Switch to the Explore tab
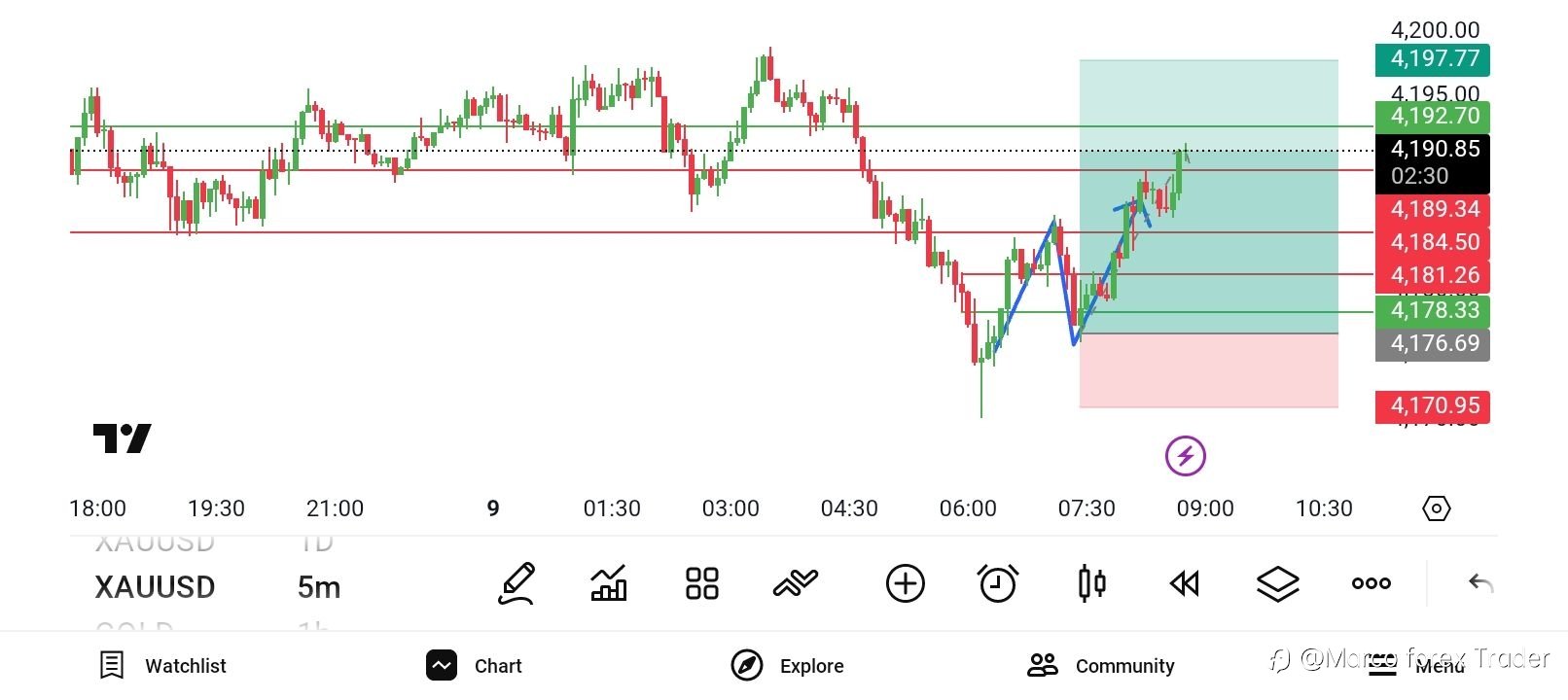This screenshot has height=700, width=1568. tap(788, 665)
